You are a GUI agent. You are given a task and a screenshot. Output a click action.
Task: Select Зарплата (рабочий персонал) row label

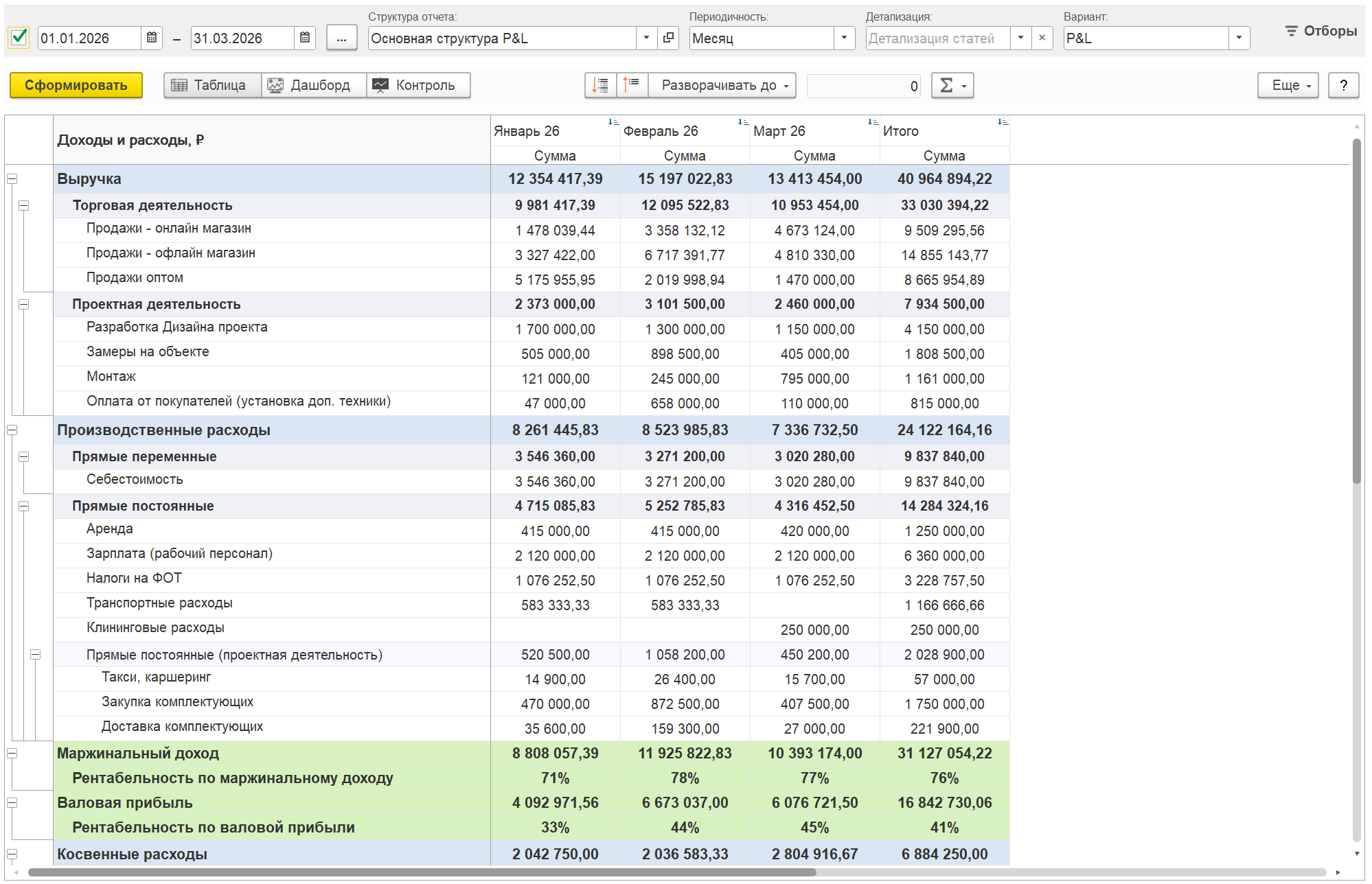click(x=179, y=554)
